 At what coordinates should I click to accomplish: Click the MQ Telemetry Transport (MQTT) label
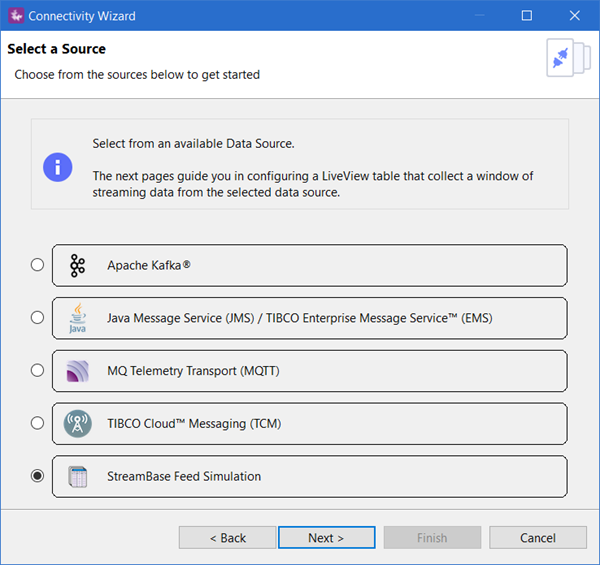(x=193, y=371)
